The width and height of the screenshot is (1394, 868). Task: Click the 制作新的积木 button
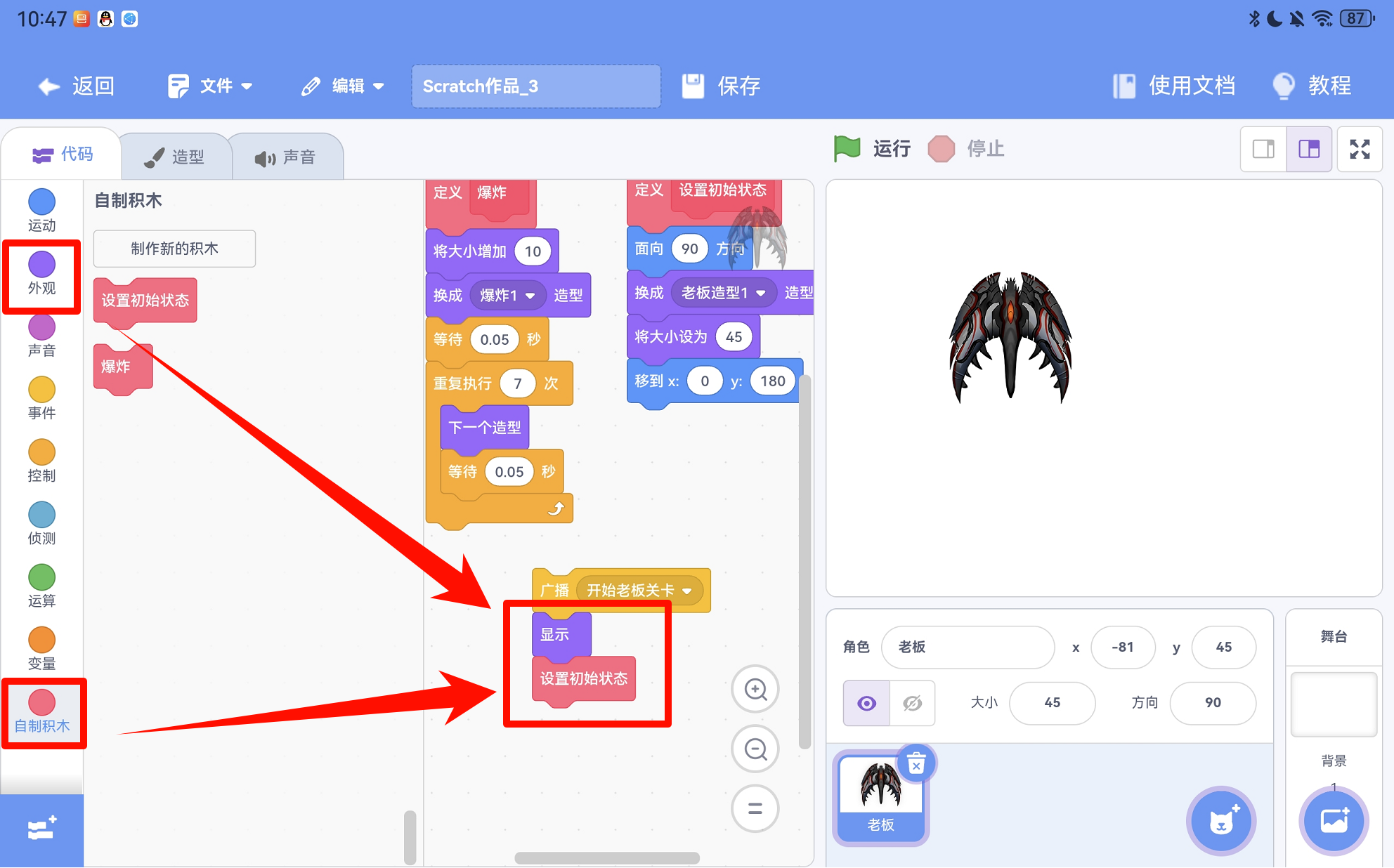(174, 249)
